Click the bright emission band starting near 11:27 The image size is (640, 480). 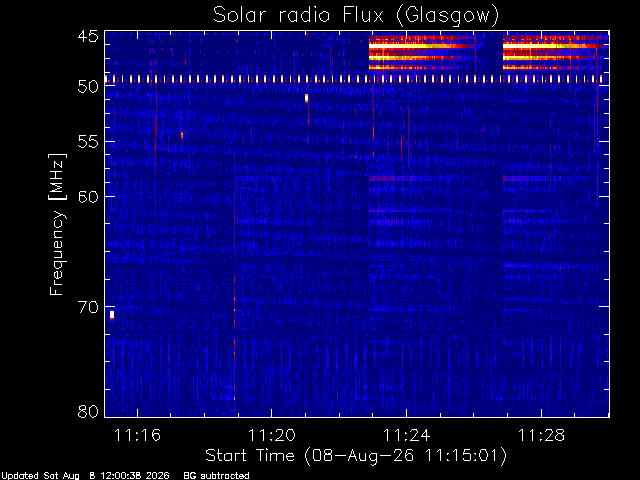(x=556, y=52)
